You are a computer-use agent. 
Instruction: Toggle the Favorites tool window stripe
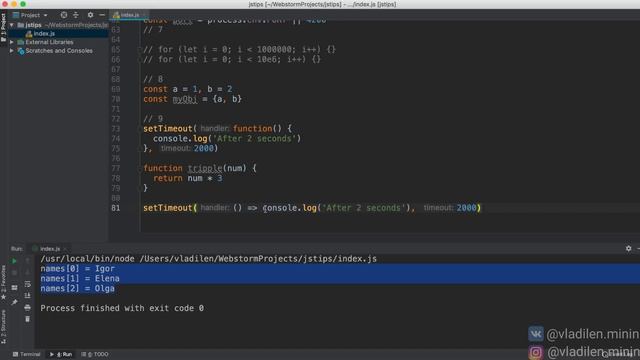tap(3, 283)
